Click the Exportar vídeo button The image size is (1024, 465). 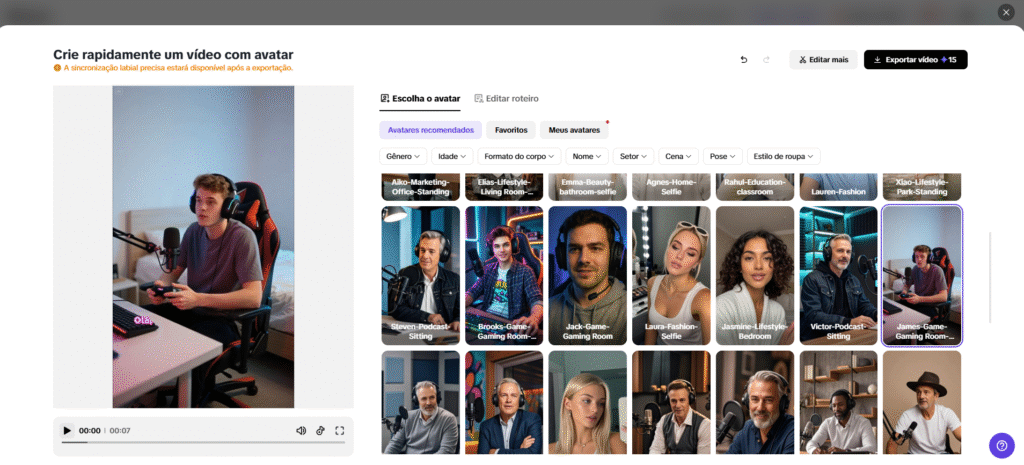click(x=916, y=59)
